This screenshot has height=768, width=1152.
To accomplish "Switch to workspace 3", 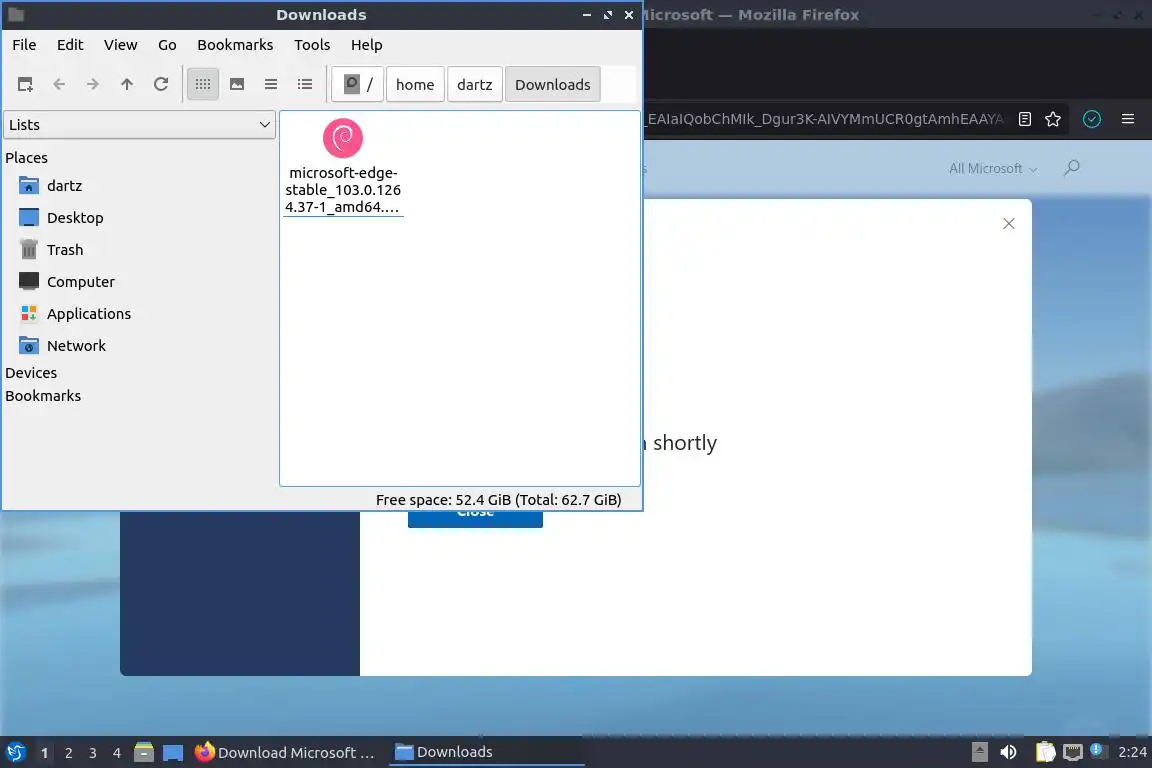I will coord(93,753).
